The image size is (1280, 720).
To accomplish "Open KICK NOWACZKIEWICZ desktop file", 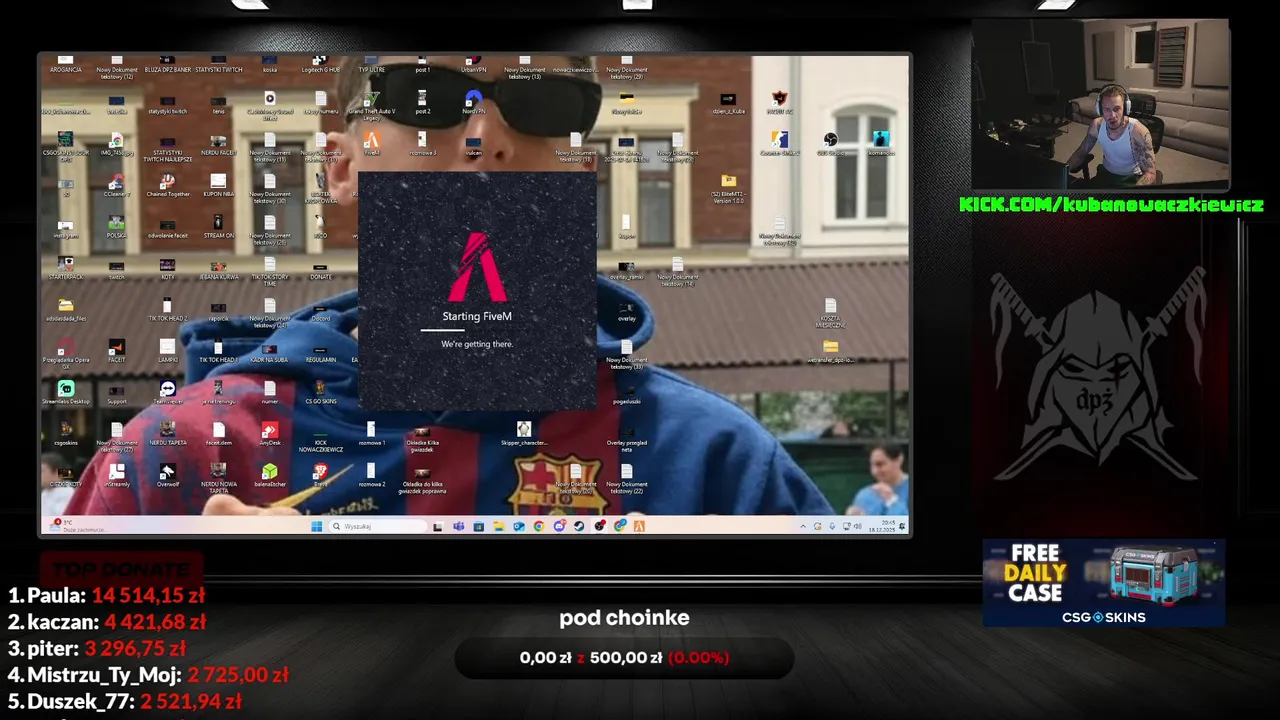I will point(320,444).
